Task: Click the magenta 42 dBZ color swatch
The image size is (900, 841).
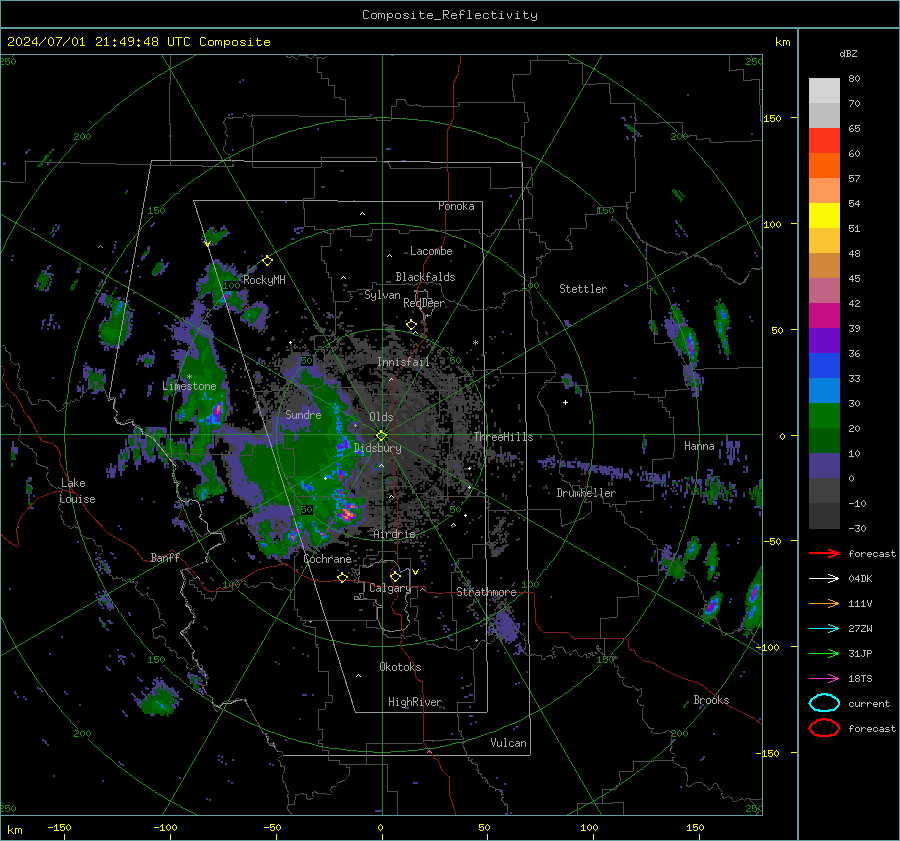Action: pos(824,315)
